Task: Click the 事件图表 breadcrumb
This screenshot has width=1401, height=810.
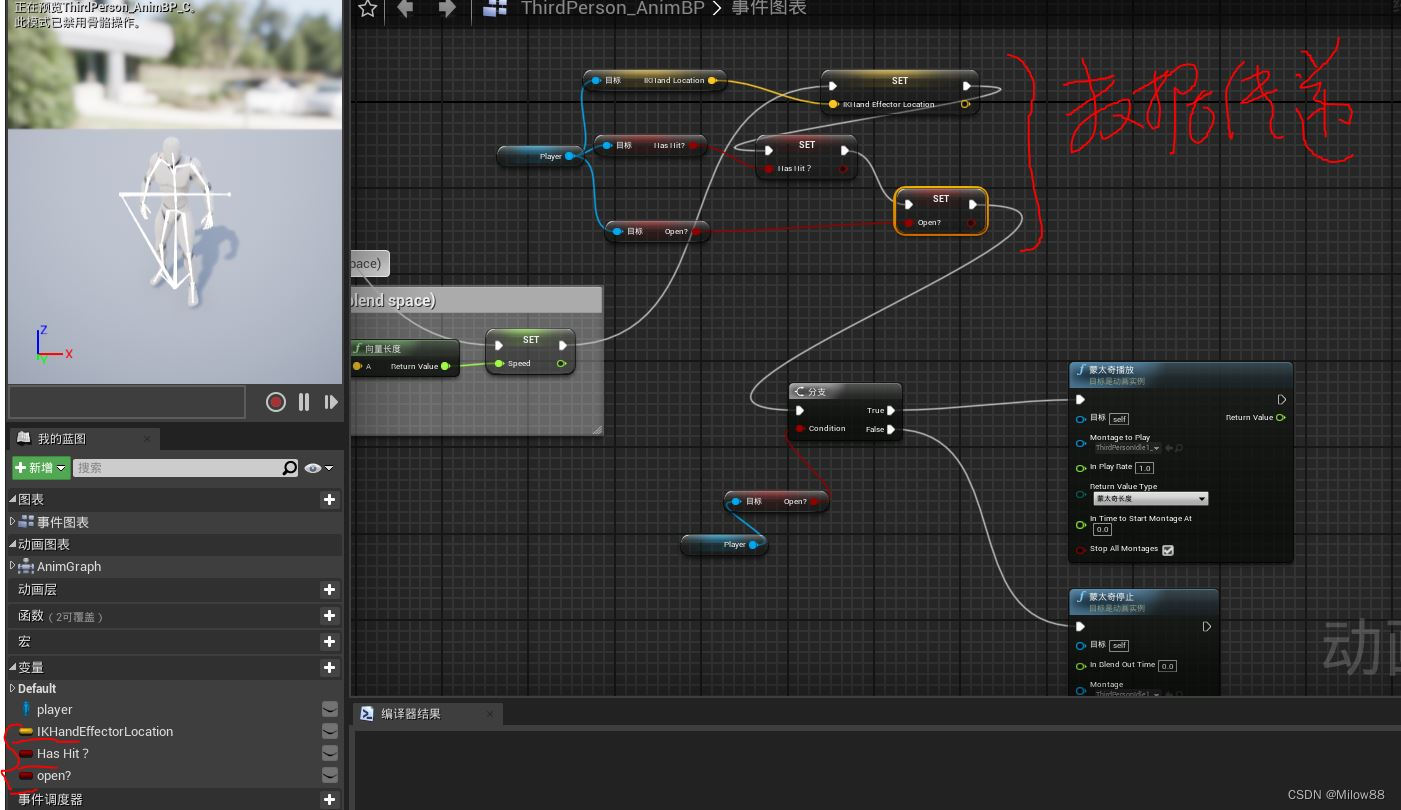Action: (769, 9)
